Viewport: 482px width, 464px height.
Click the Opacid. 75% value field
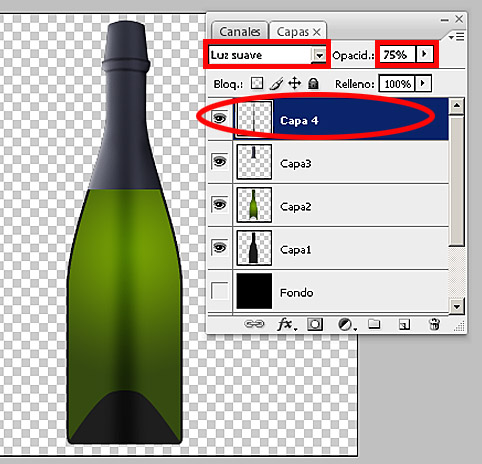pyautogui.click(x=397, y=54)
